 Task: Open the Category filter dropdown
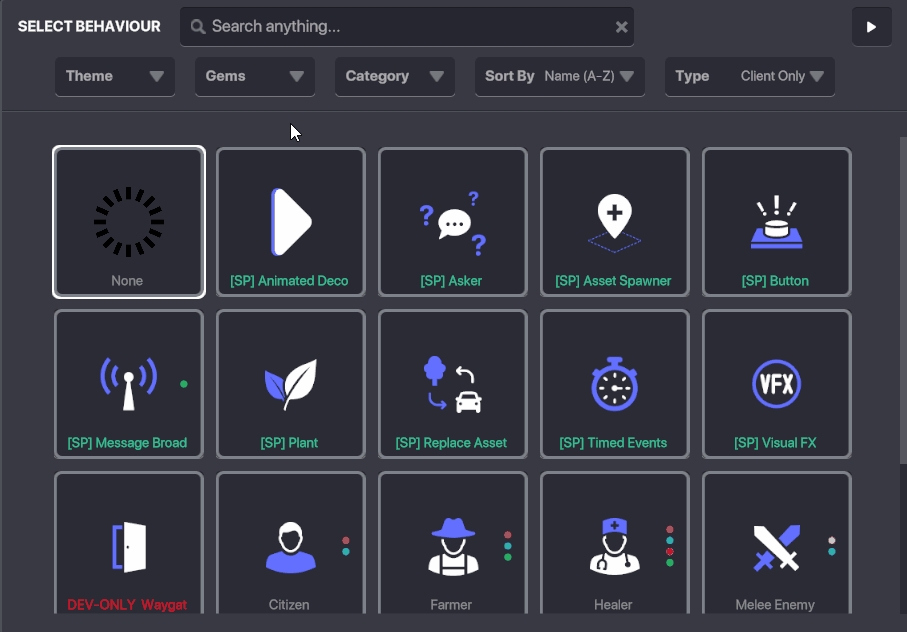tap(395, 76)
